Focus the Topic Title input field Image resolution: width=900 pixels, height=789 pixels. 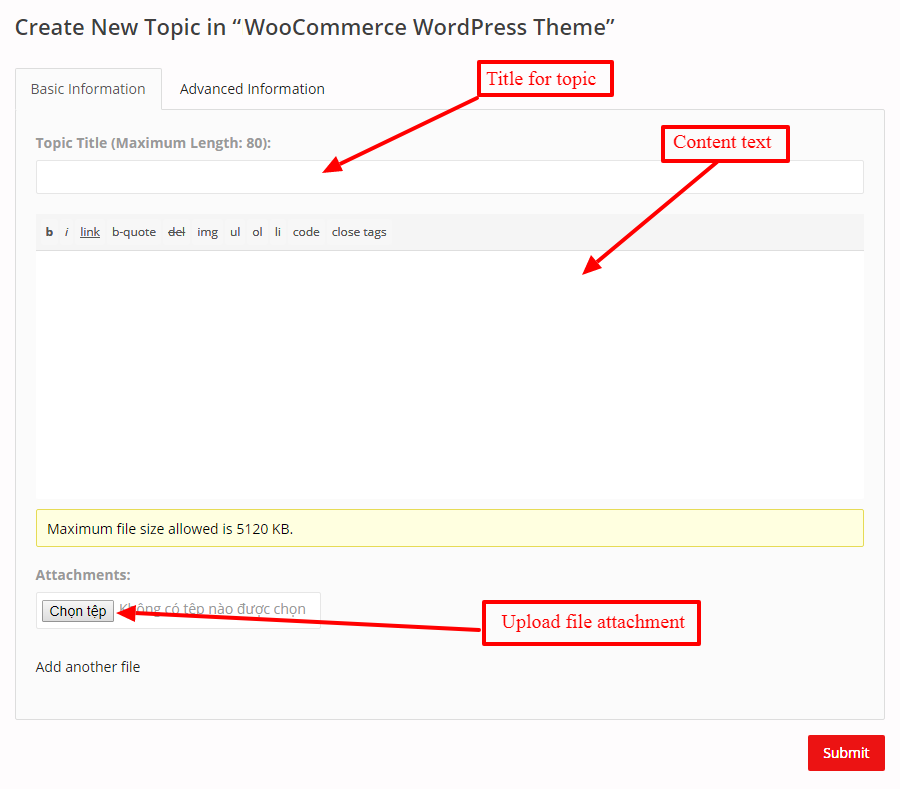point(449,177)
